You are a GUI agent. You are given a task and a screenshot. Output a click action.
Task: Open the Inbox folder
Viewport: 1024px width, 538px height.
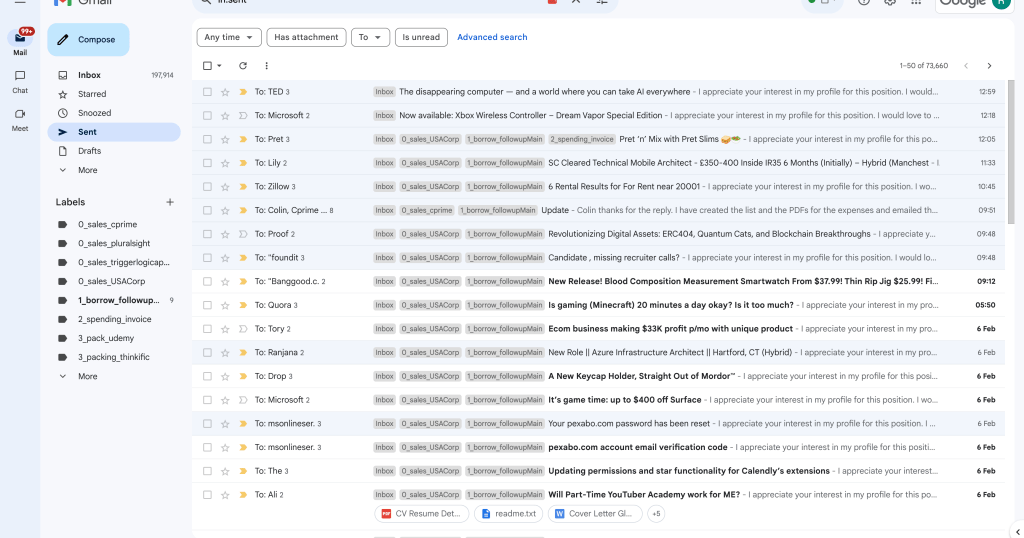89,75
